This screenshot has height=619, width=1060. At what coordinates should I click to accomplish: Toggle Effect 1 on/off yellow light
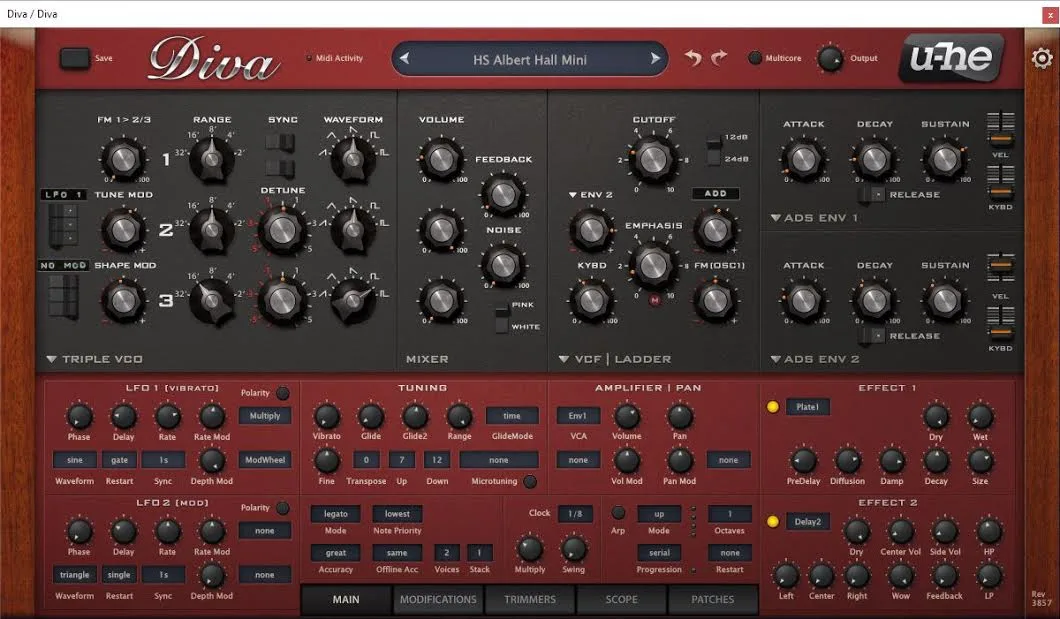pyautogui.click(x=773, y=407)
